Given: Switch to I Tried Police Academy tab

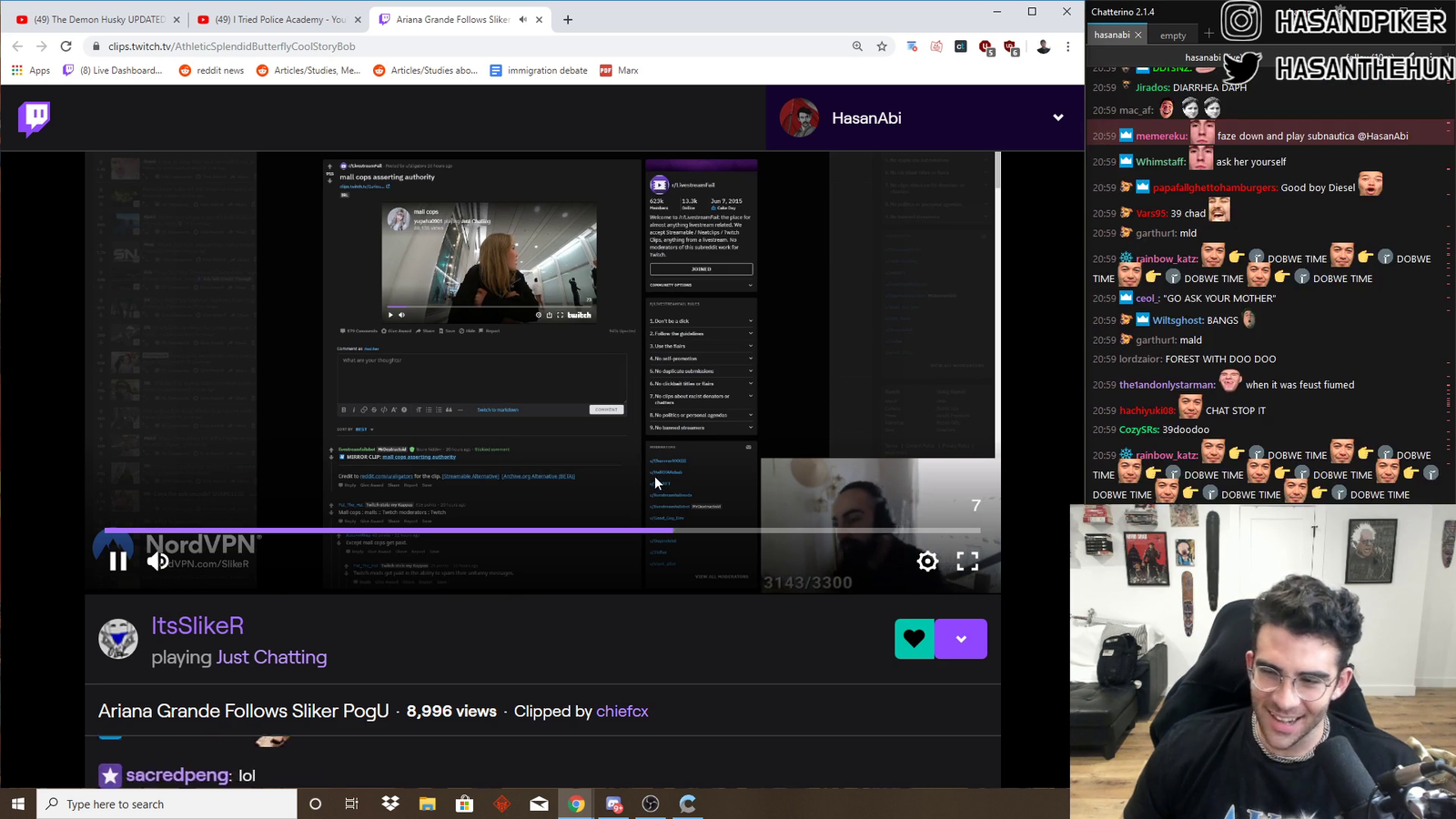Looking at the screenshot, I should click(280, 19).
